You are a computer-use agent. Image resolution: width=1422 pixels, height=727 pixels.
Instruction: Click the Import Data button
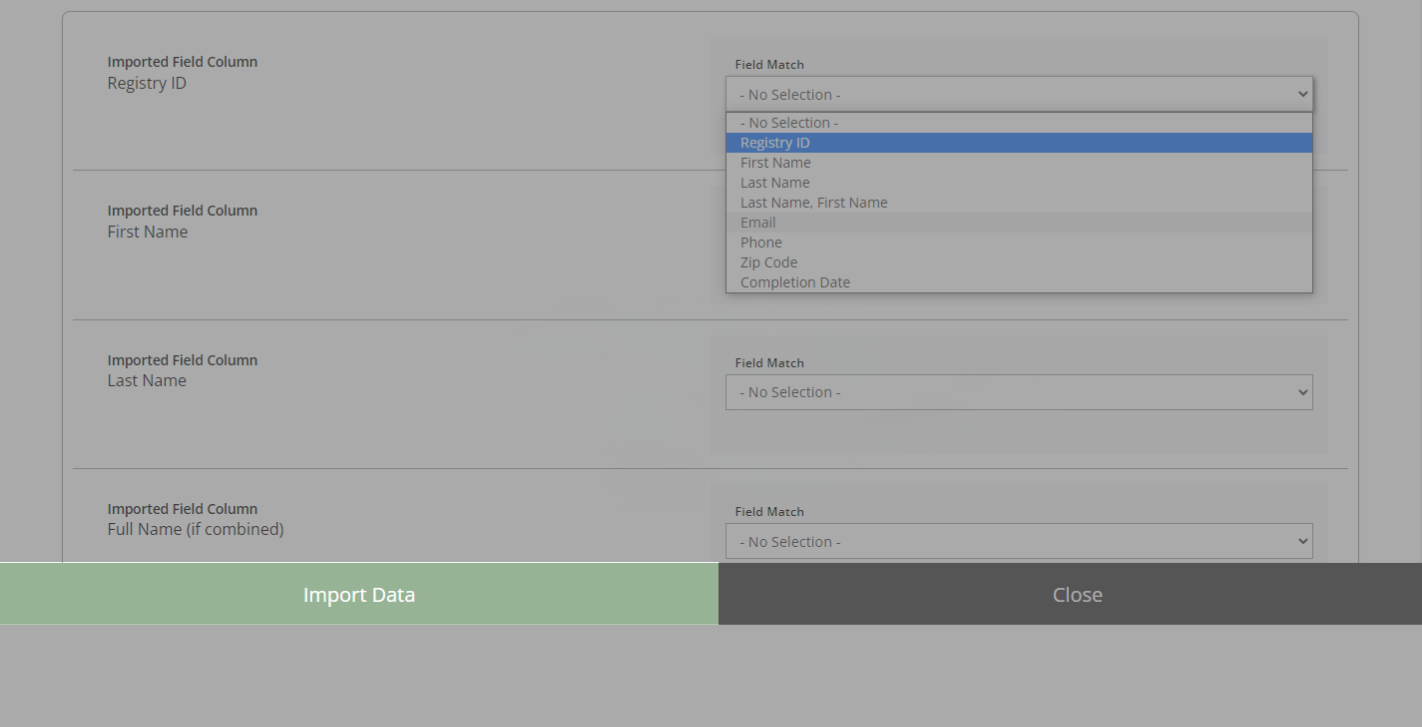(x=359, y=594)
